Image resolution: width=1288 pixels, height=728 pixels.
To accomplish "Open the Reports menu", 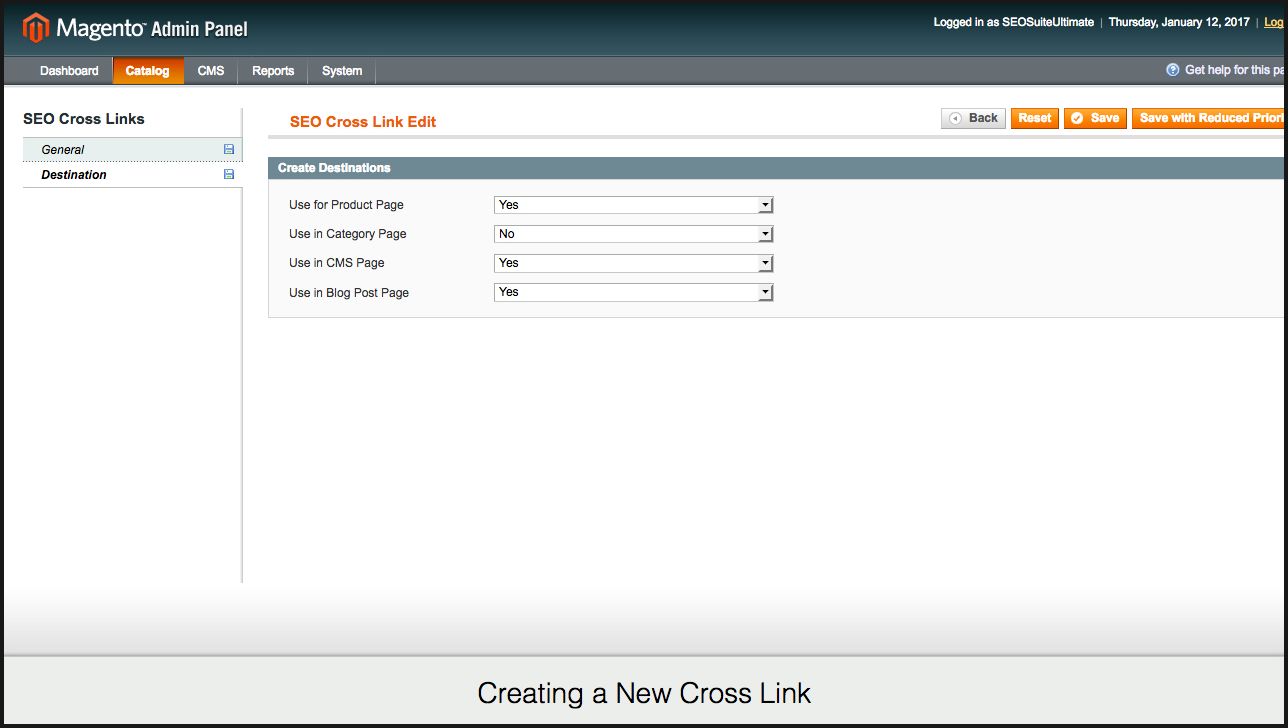I will coord(273,71).
